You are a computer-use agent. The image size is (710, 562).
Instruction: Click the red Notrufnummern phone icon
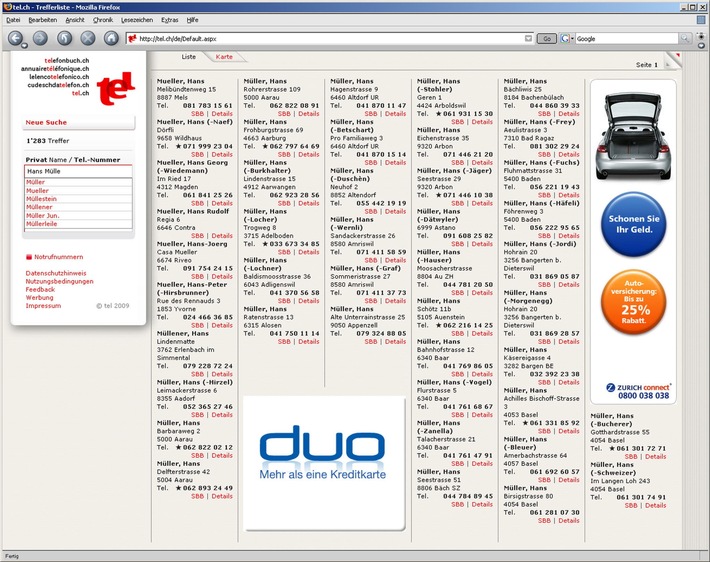(x=29, y=257)
